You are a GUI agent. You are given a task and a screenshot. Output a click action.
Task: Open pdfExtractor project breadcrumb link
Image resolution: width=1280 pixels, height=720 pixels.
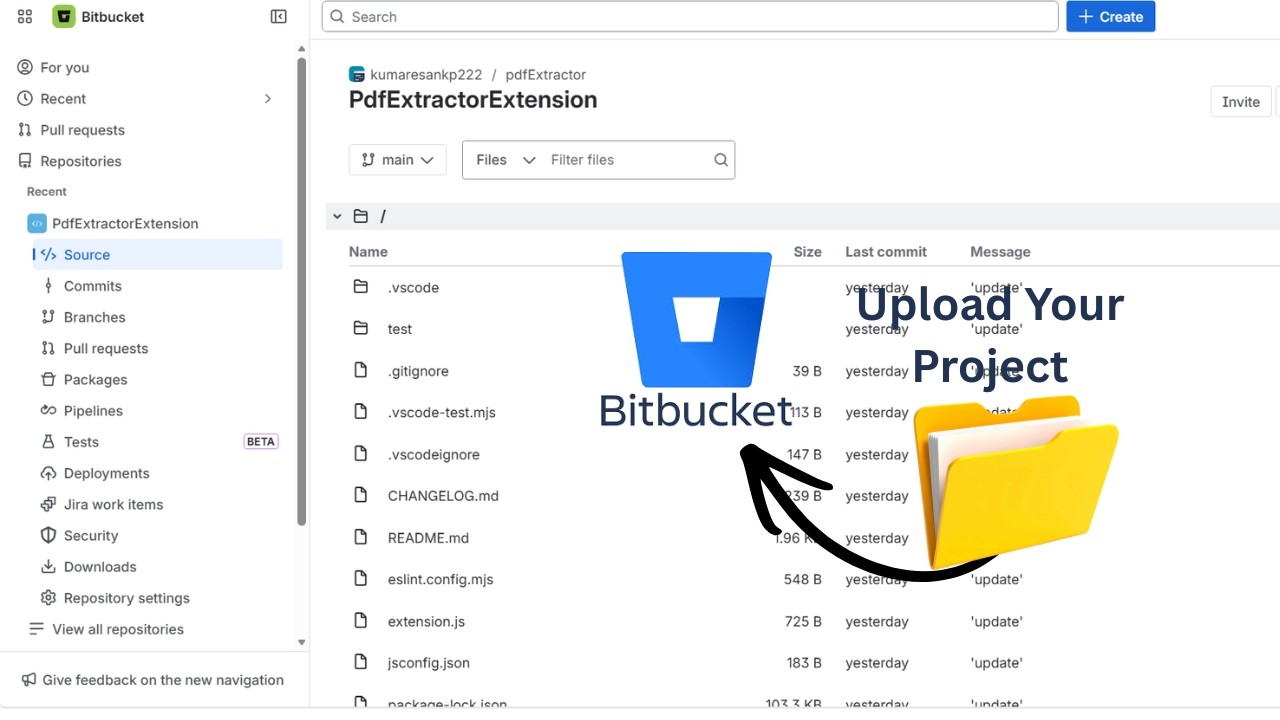click(545, 74)
